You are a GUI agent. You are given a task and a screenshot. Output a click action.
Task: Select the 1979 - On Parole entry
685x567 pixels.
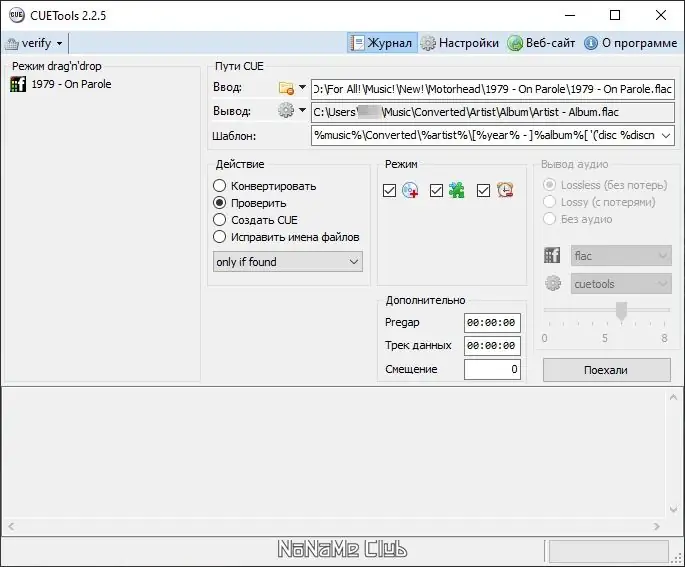click(71, 84)
